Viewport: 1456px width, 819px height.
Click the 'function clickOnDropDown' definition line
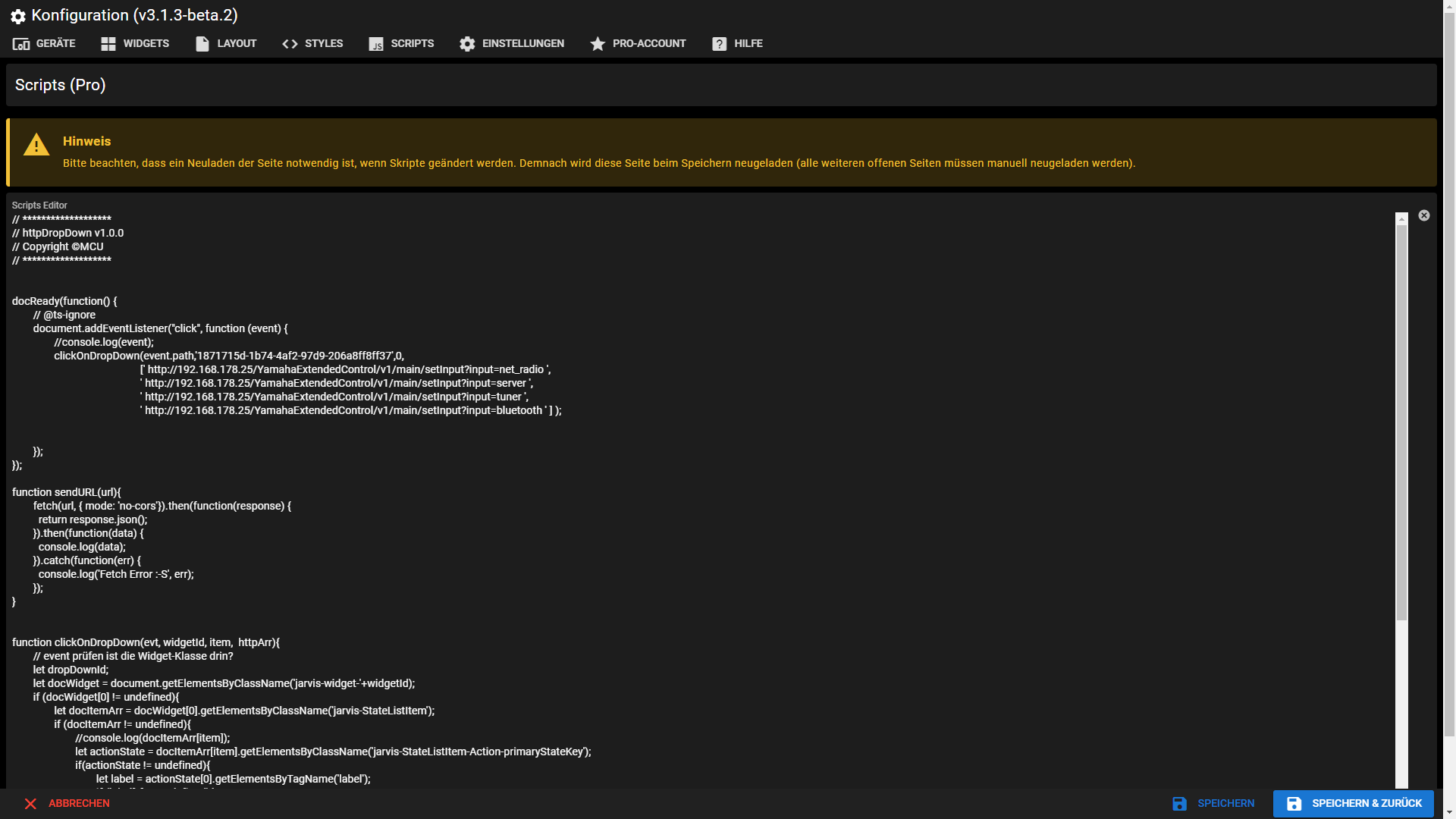point(146,643)
